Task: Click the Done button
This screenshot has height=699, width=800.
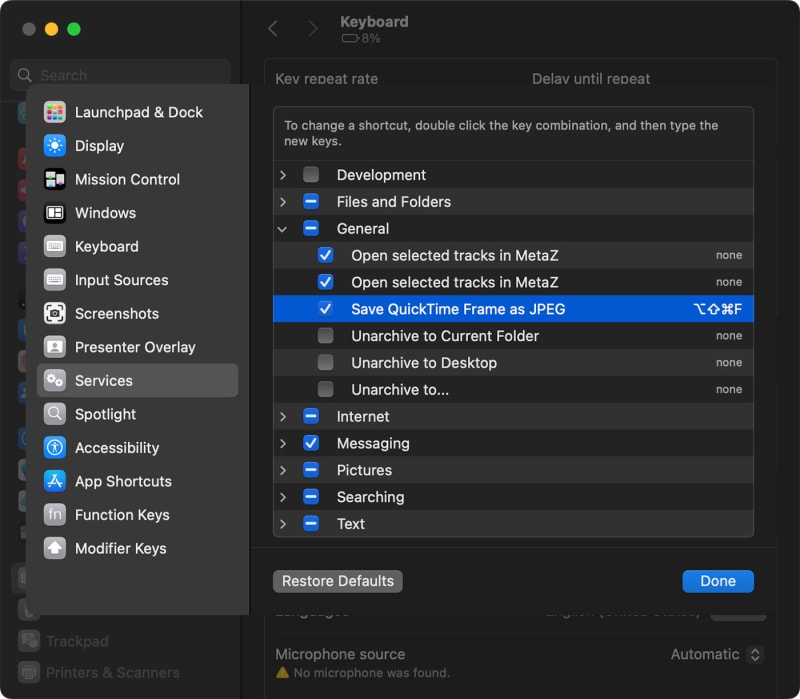Action: coord(717,581)
